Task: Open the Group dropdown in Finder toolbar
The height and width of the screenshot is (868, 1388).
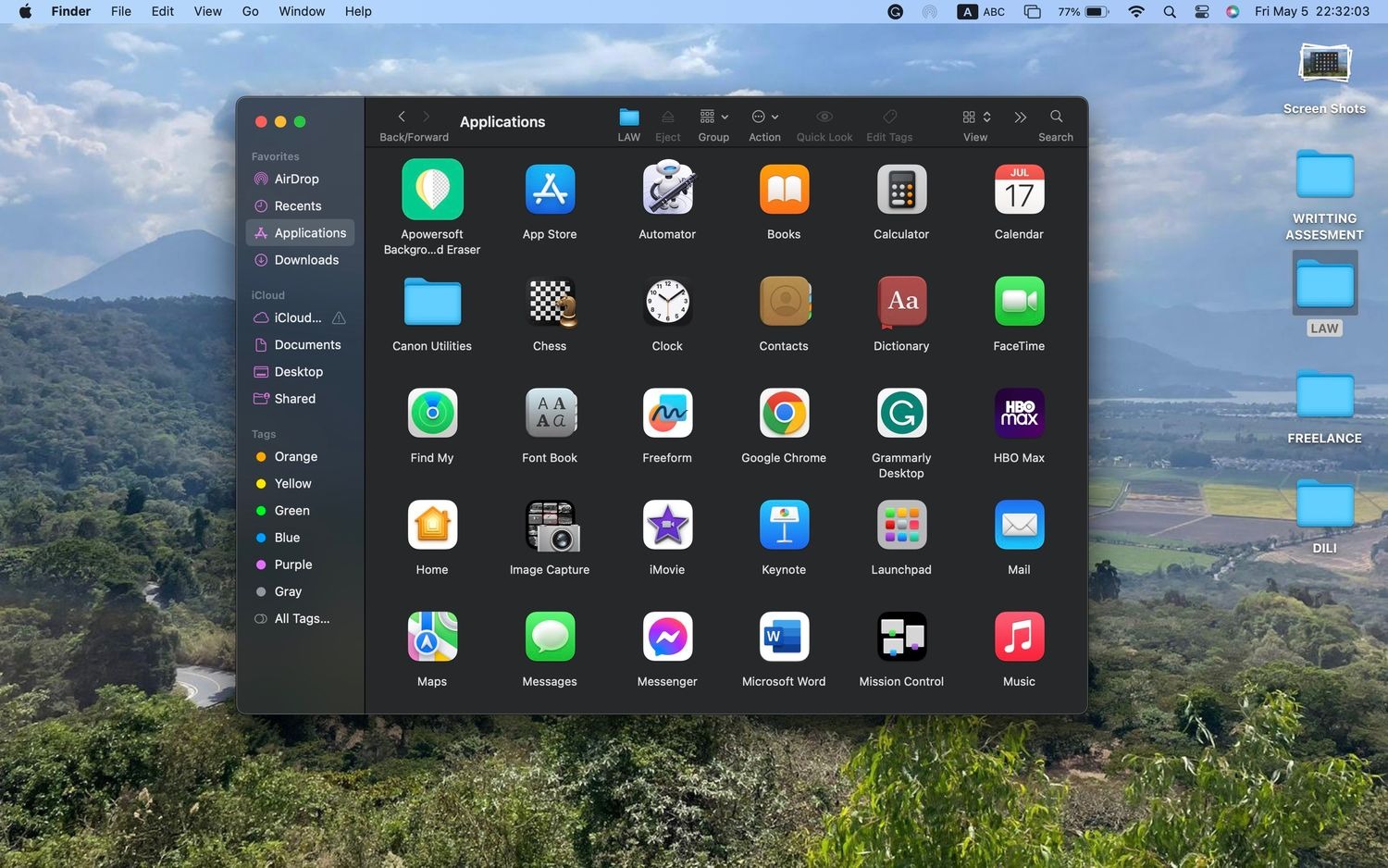Action: 713,118
